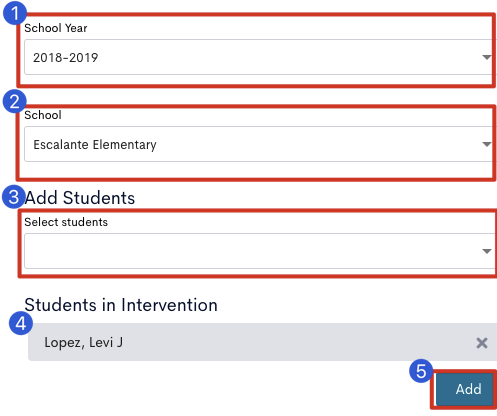Screen dimensions: 497x416
Task: Remove Lopez, Levi J with the X icon
Action: pos(482,343)
